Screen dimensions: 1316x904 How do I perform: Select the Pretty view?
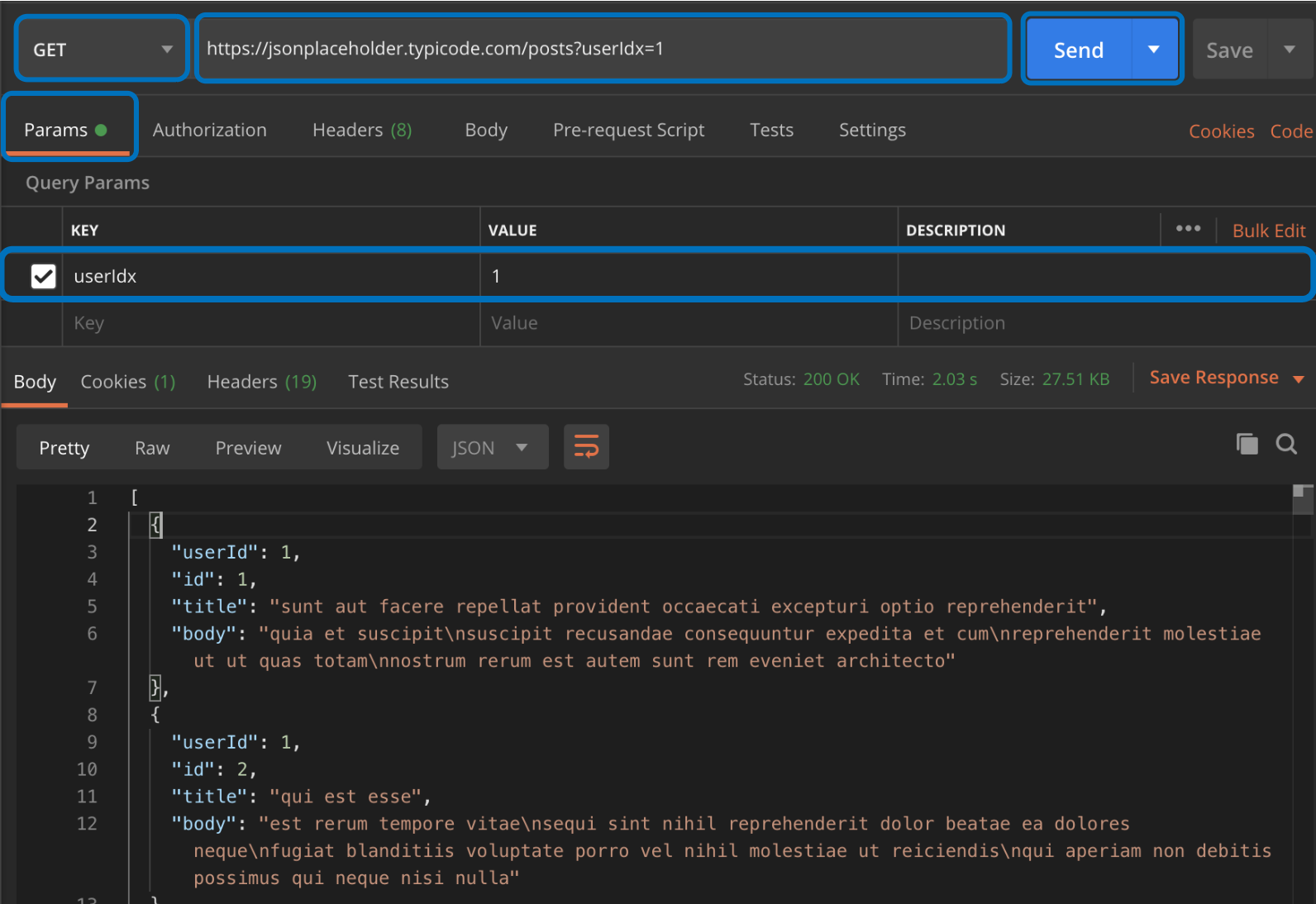tap(64, 448)
